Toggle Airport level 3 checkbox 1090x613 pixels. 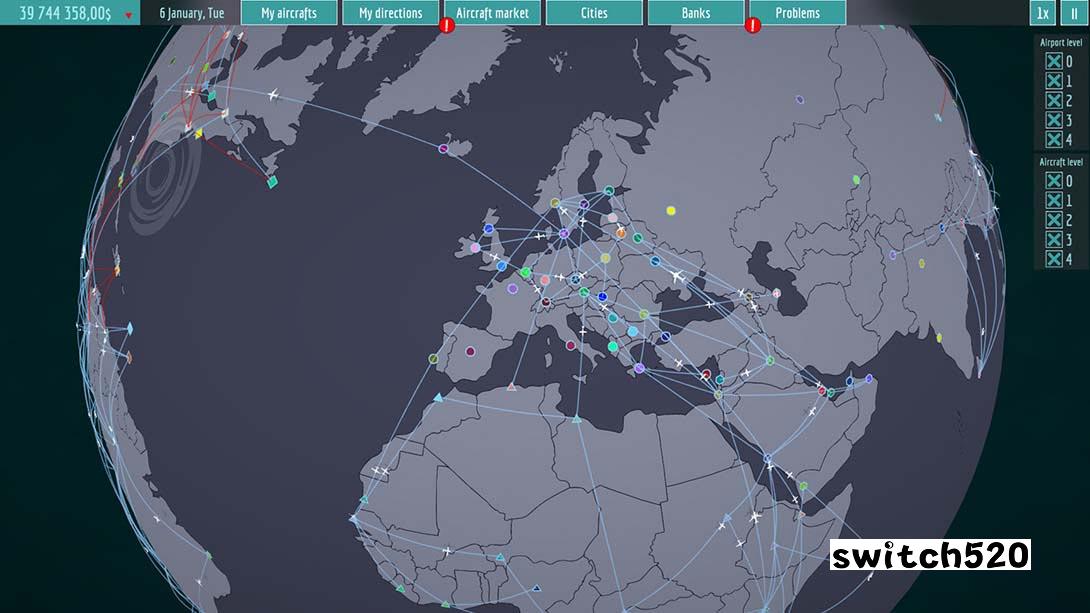click(x=1054, y=120)
